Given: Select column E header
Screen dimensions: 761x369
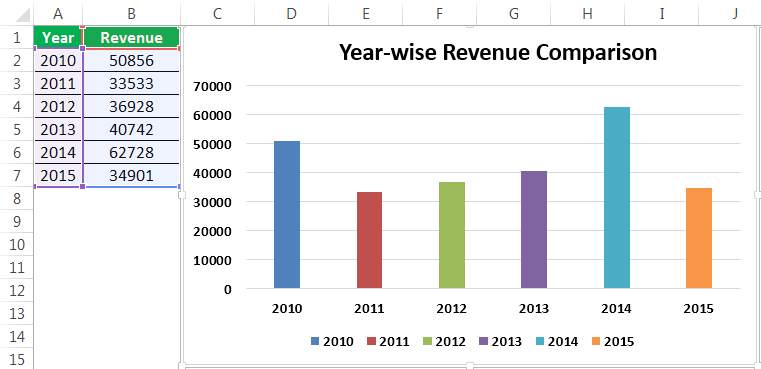Looking at the screenshot, I should click(x=365, y=14).
